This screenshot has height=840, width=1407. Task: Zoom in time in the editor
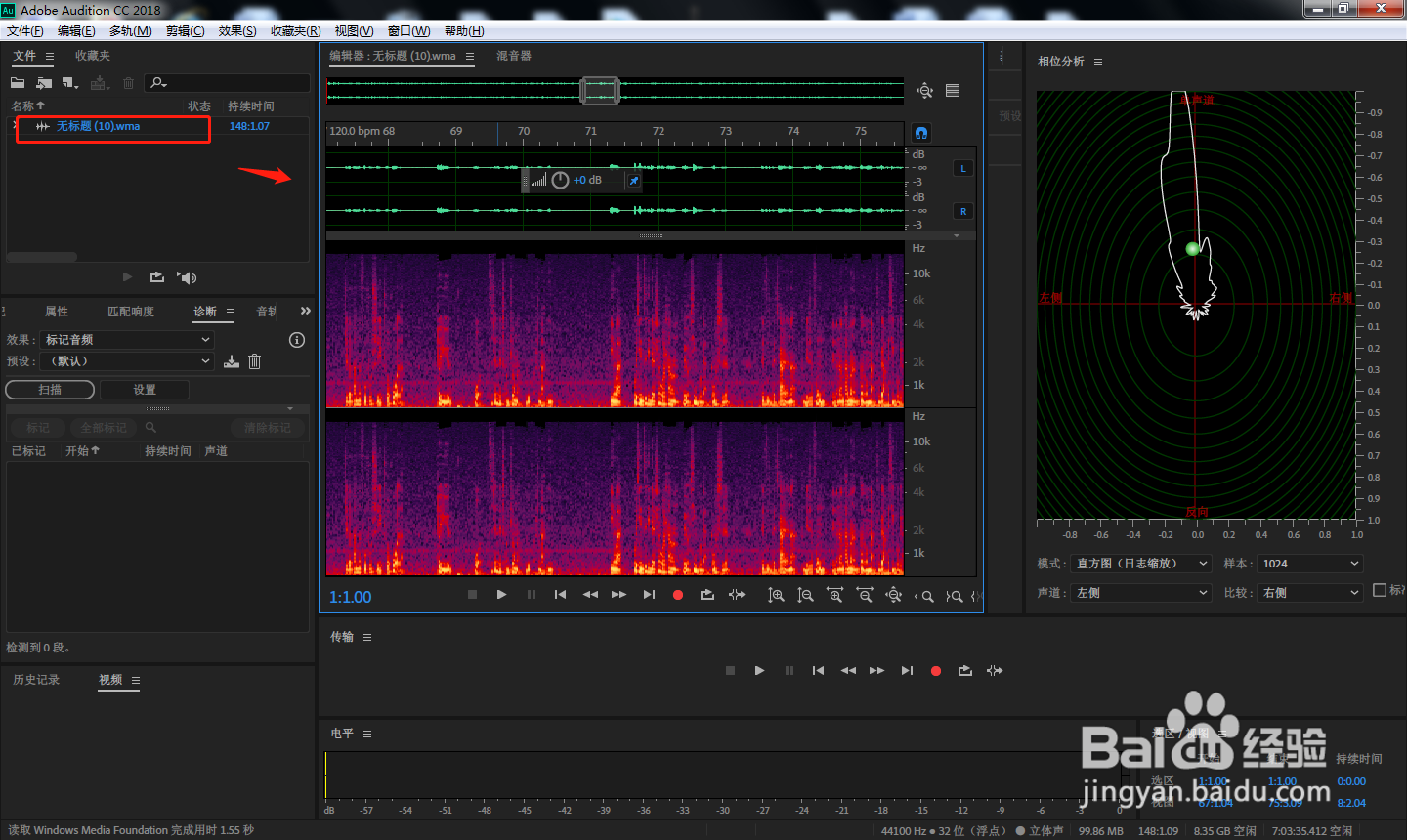click(834, 595)
